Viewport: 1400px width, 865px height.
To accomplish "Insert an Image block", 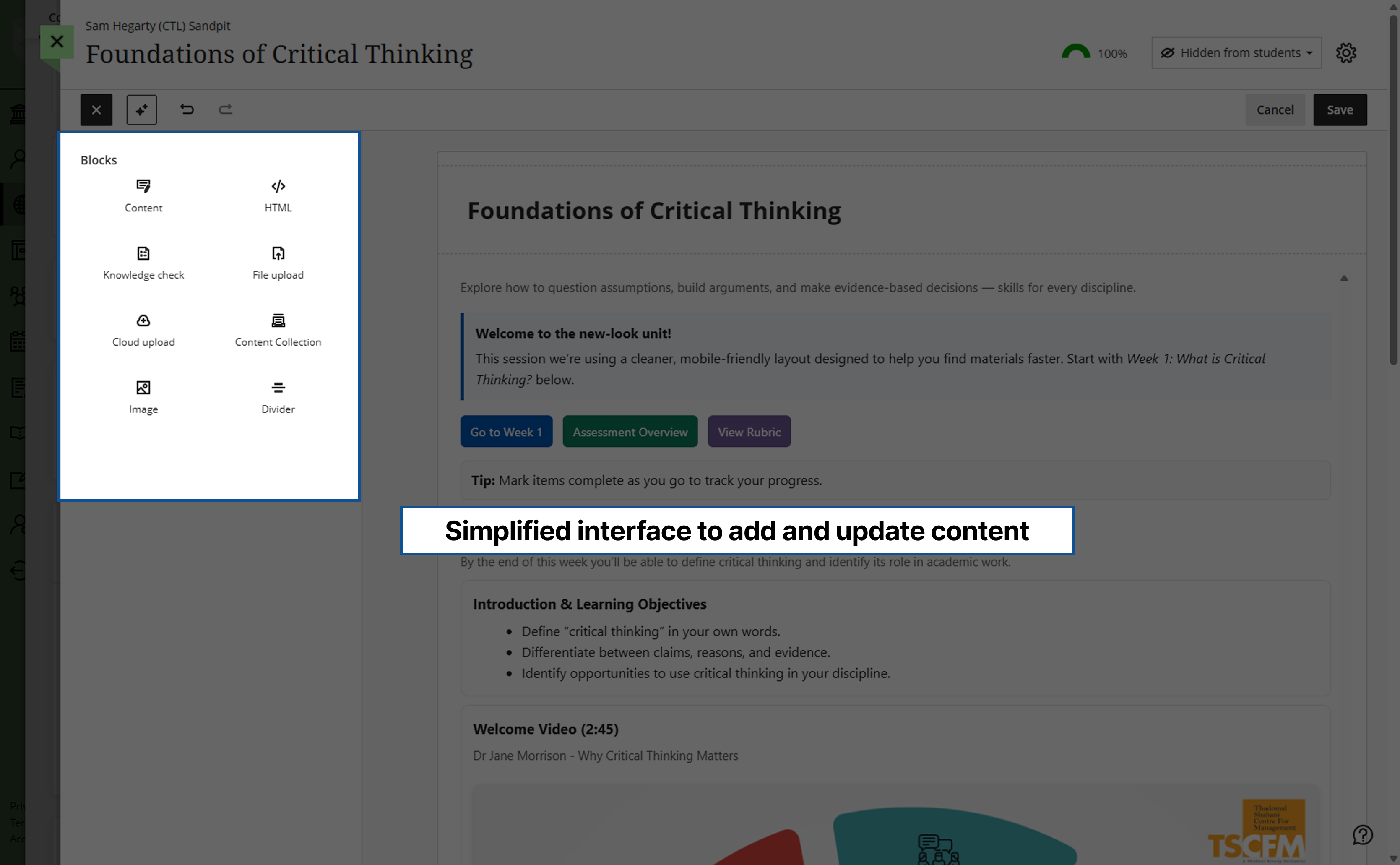I will pyautogui.click(x=143, y=396).
